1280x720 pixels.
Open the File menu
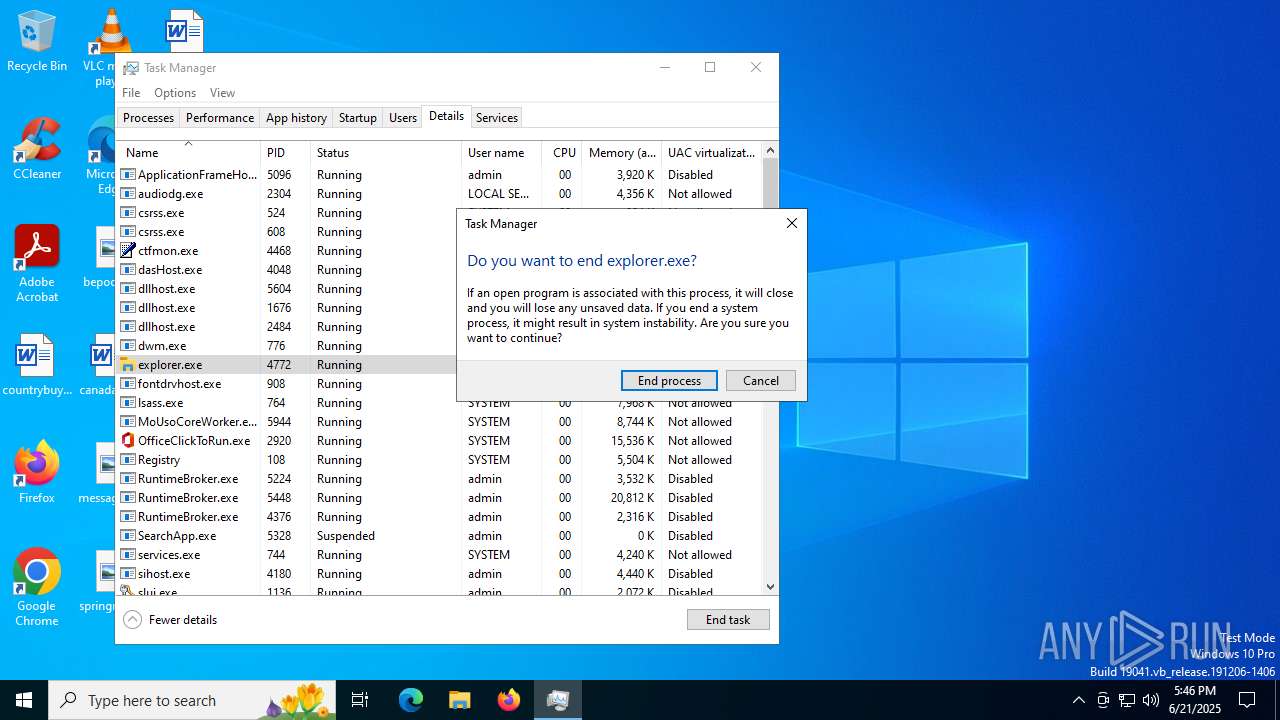click(131, 93)
